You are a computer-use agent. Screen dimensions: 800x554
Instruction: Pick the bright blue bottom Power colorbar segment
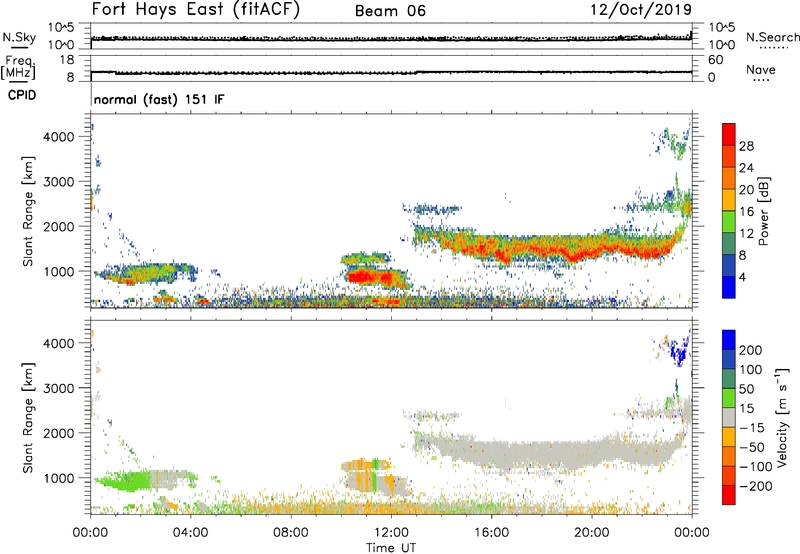[729, 288]
